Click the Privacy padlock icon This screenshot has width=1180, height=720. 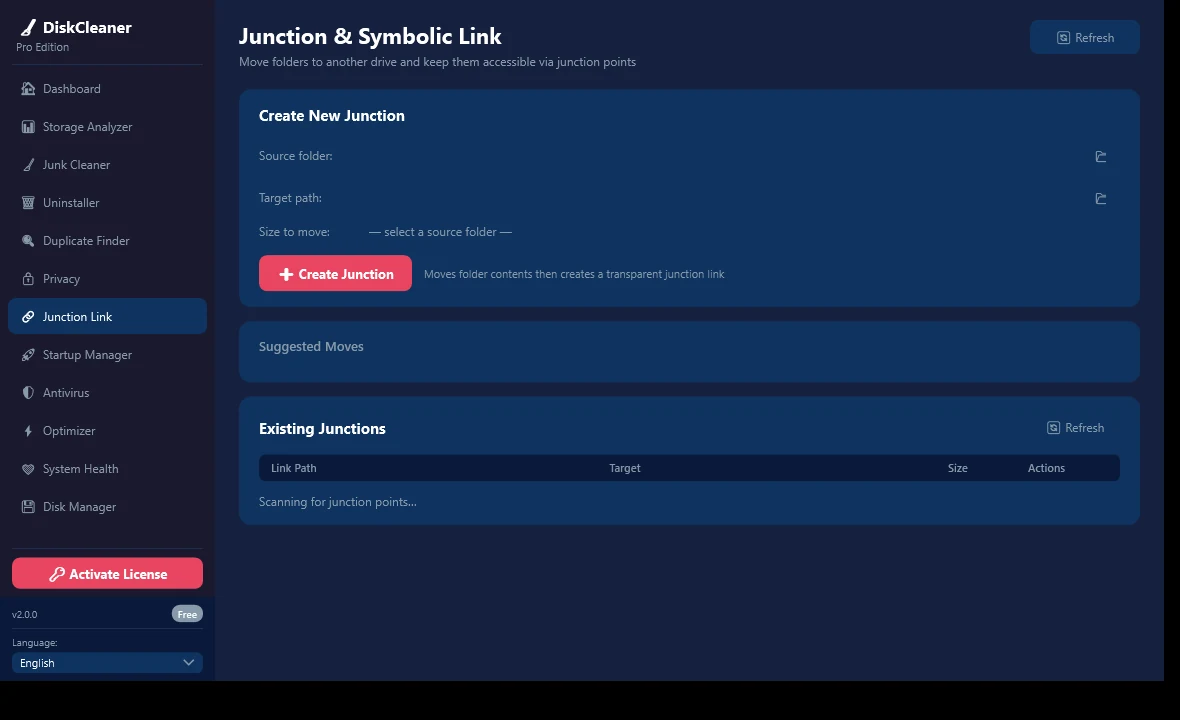coord(28,278)
